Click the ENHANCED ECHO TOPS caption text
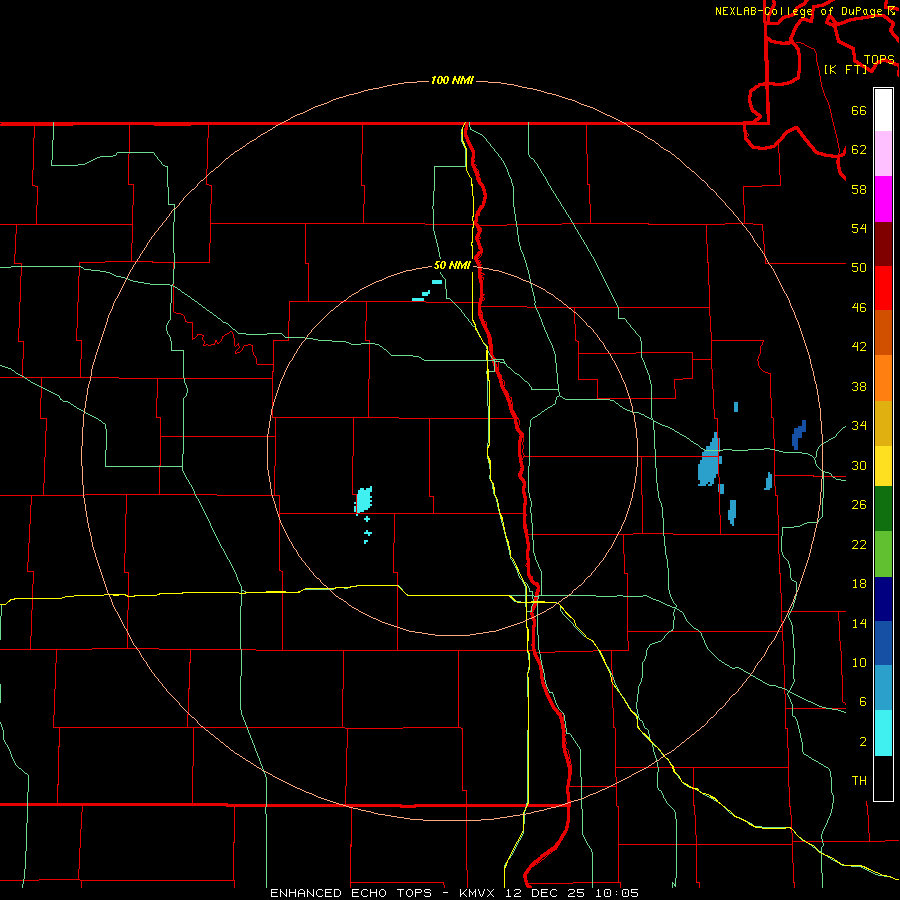The width and height of the screenshot is (900, 900). point(351,893)
